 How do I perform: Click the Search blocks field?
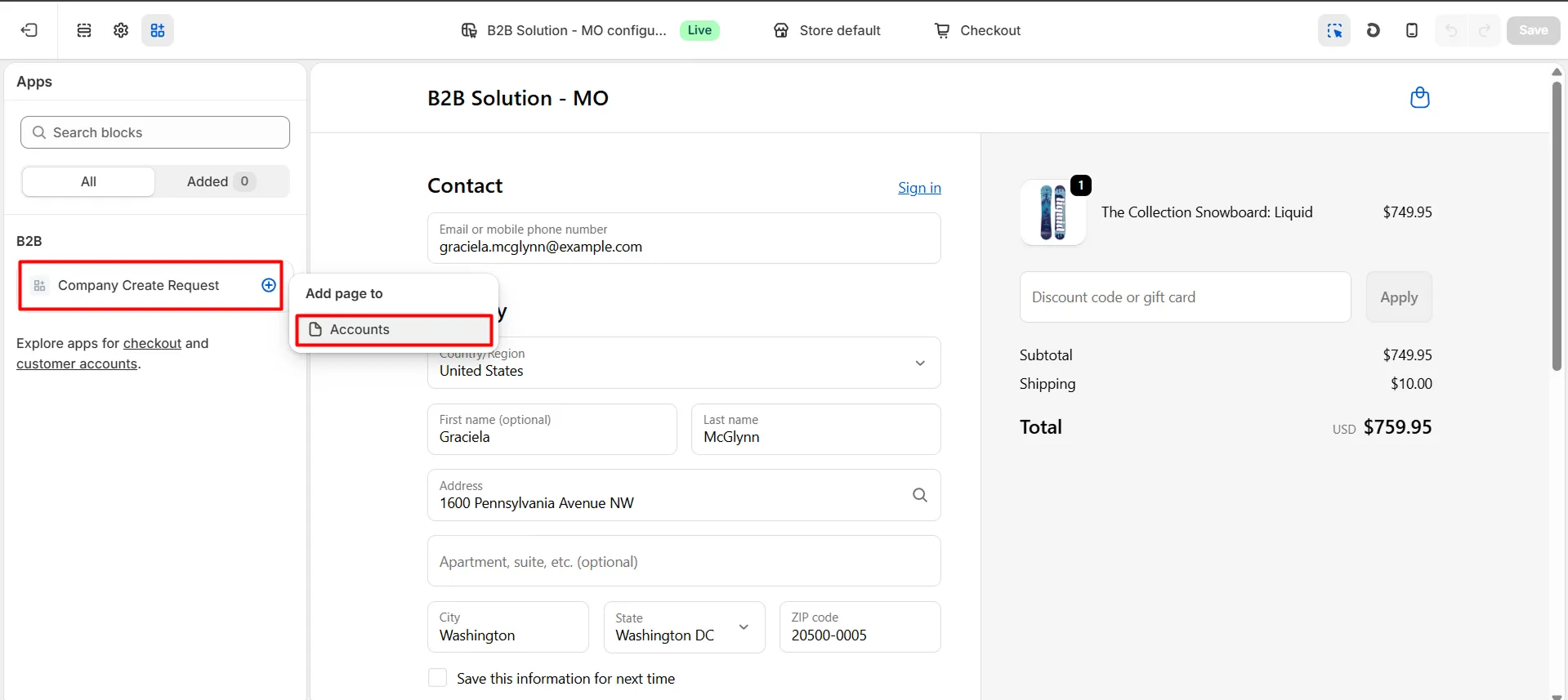155,132
